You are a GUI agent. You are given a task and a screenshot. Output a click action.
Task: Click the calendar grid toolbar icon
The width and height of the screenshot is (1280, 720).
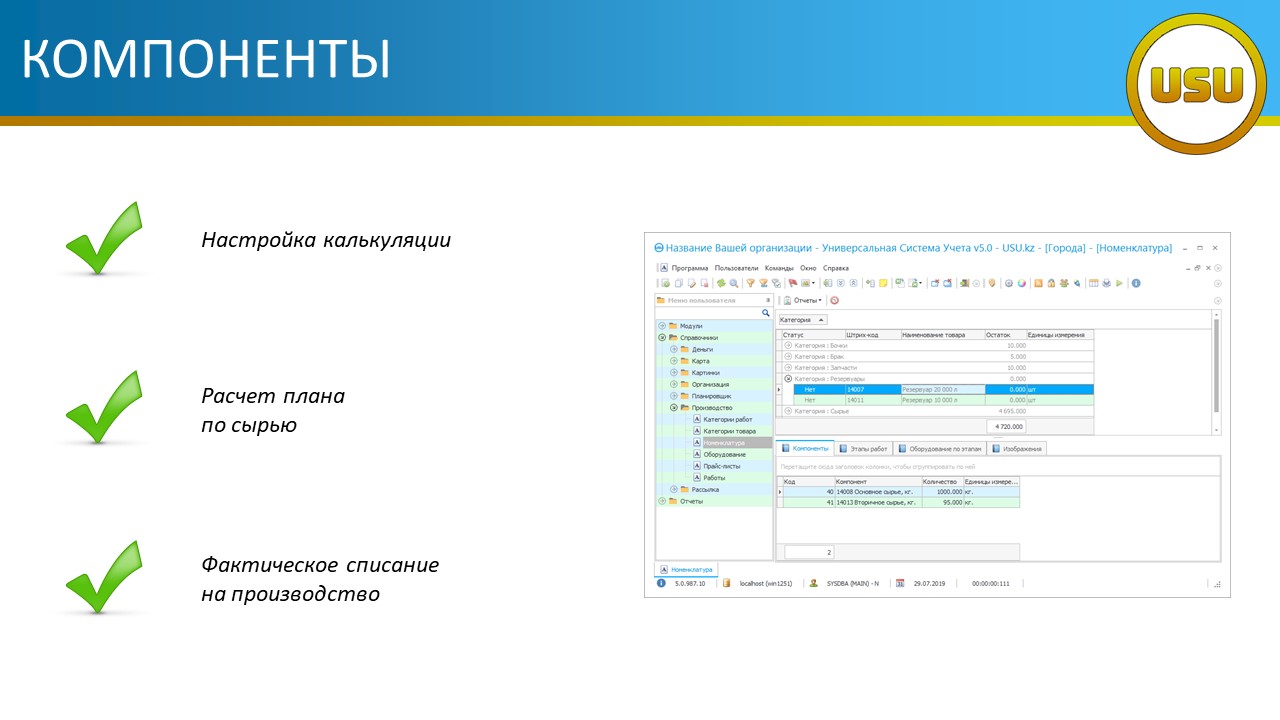coord(1094,283)
